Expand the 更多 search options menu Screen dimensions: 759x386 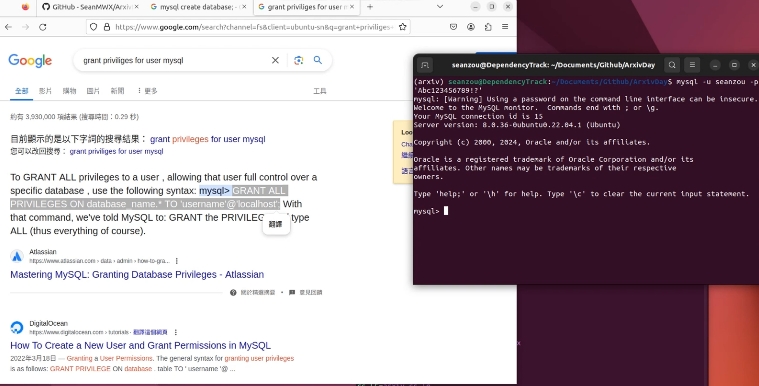tap(148, 91)
